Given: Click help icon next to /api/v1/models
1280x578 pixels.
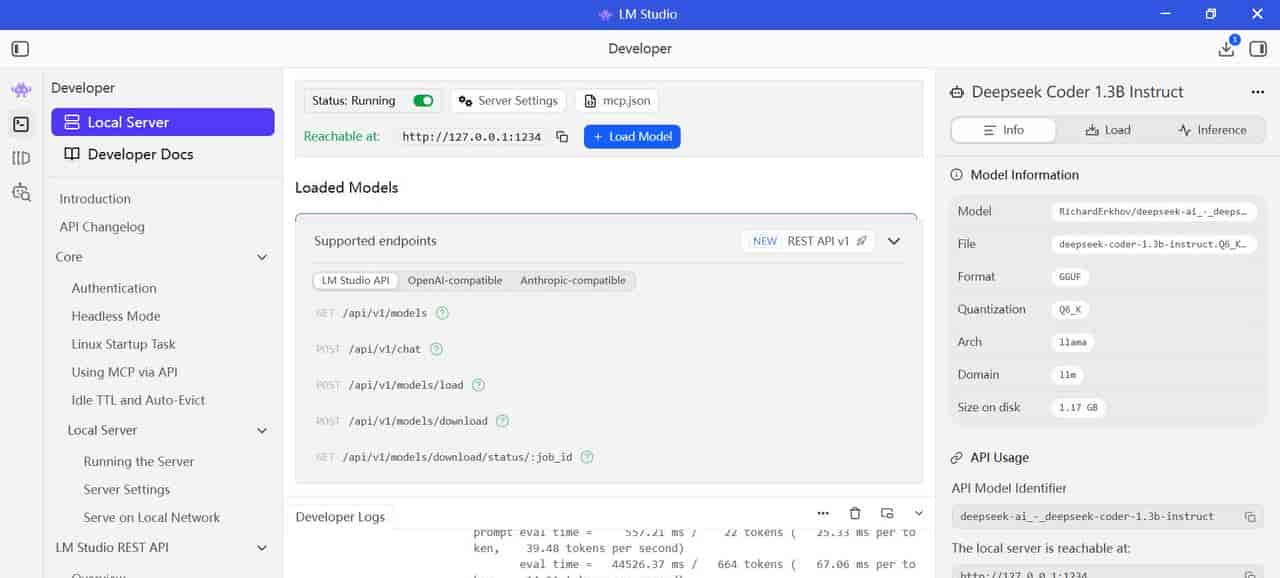Looking at the screenshot, I should tap(442, 313).
